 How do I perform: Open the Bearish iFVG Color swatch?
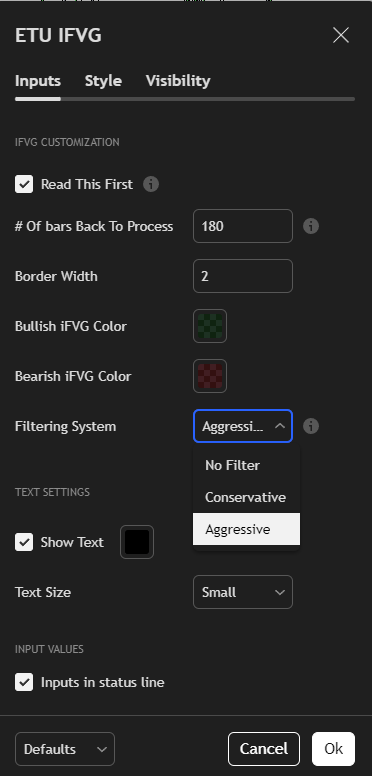[210, 376]
